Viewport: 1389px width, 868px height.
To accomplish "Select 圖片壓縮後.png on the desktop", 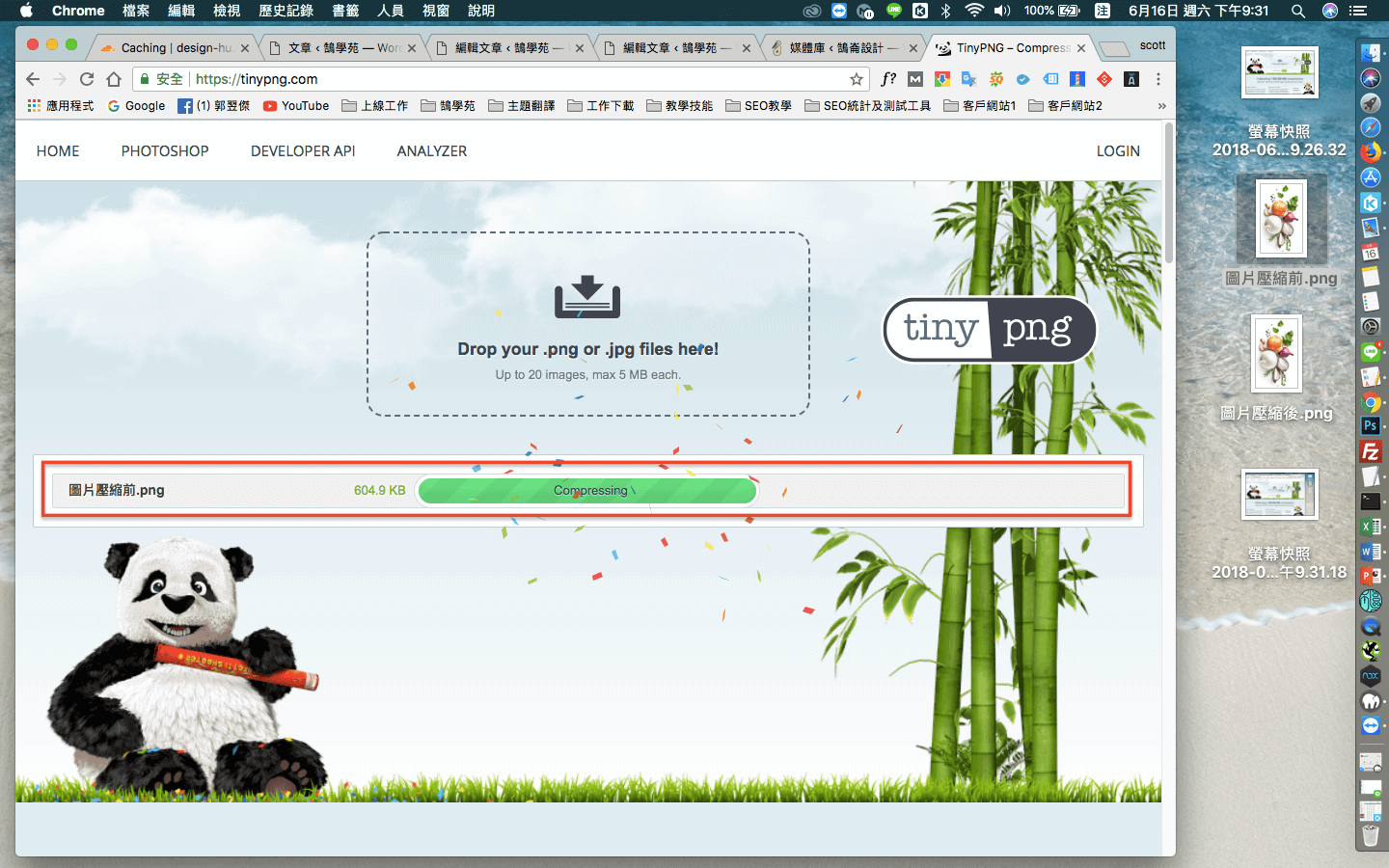I will tap(1277, 368).
